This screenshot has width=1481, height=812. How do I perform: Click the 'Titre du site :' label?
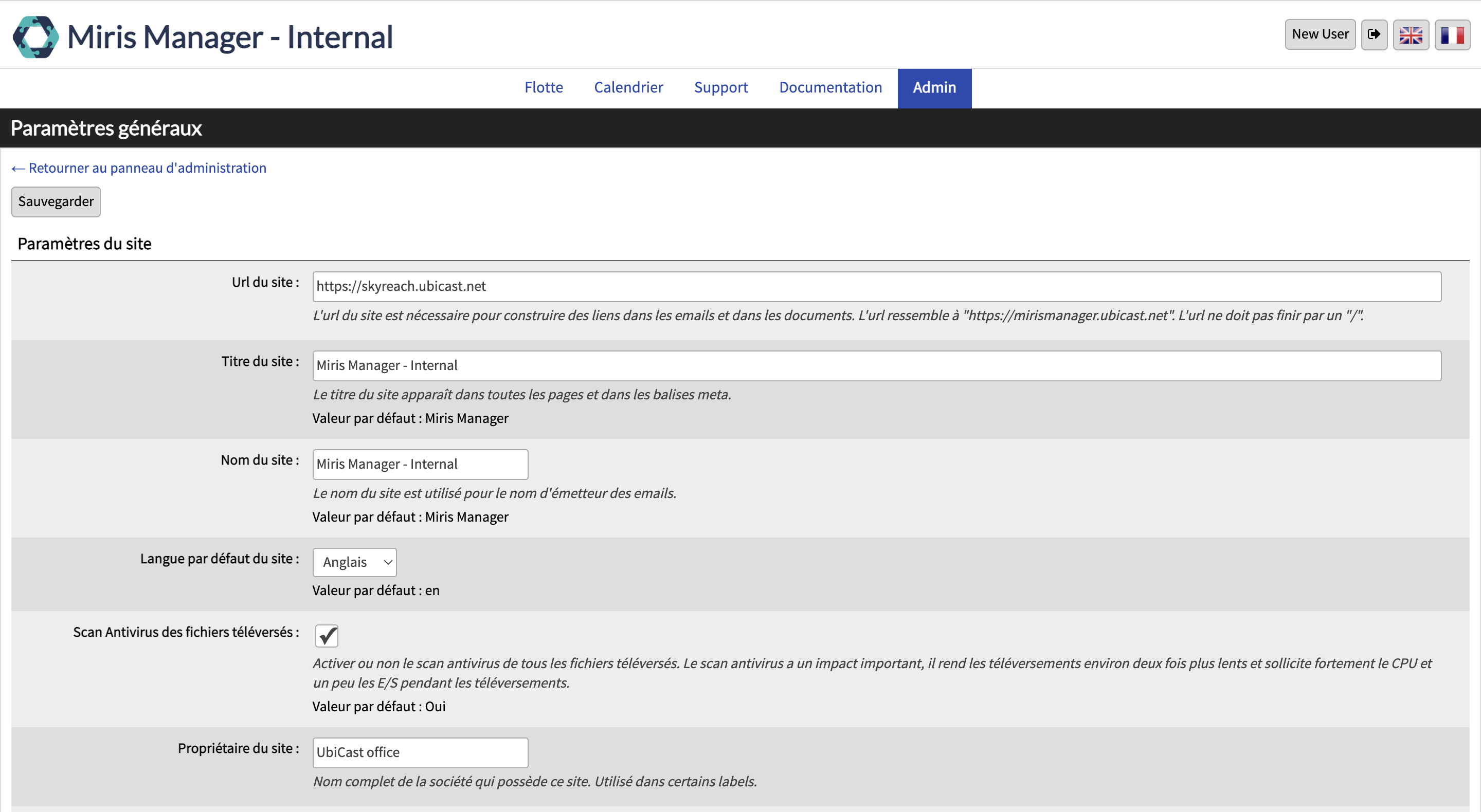click(x=260, y=361)
